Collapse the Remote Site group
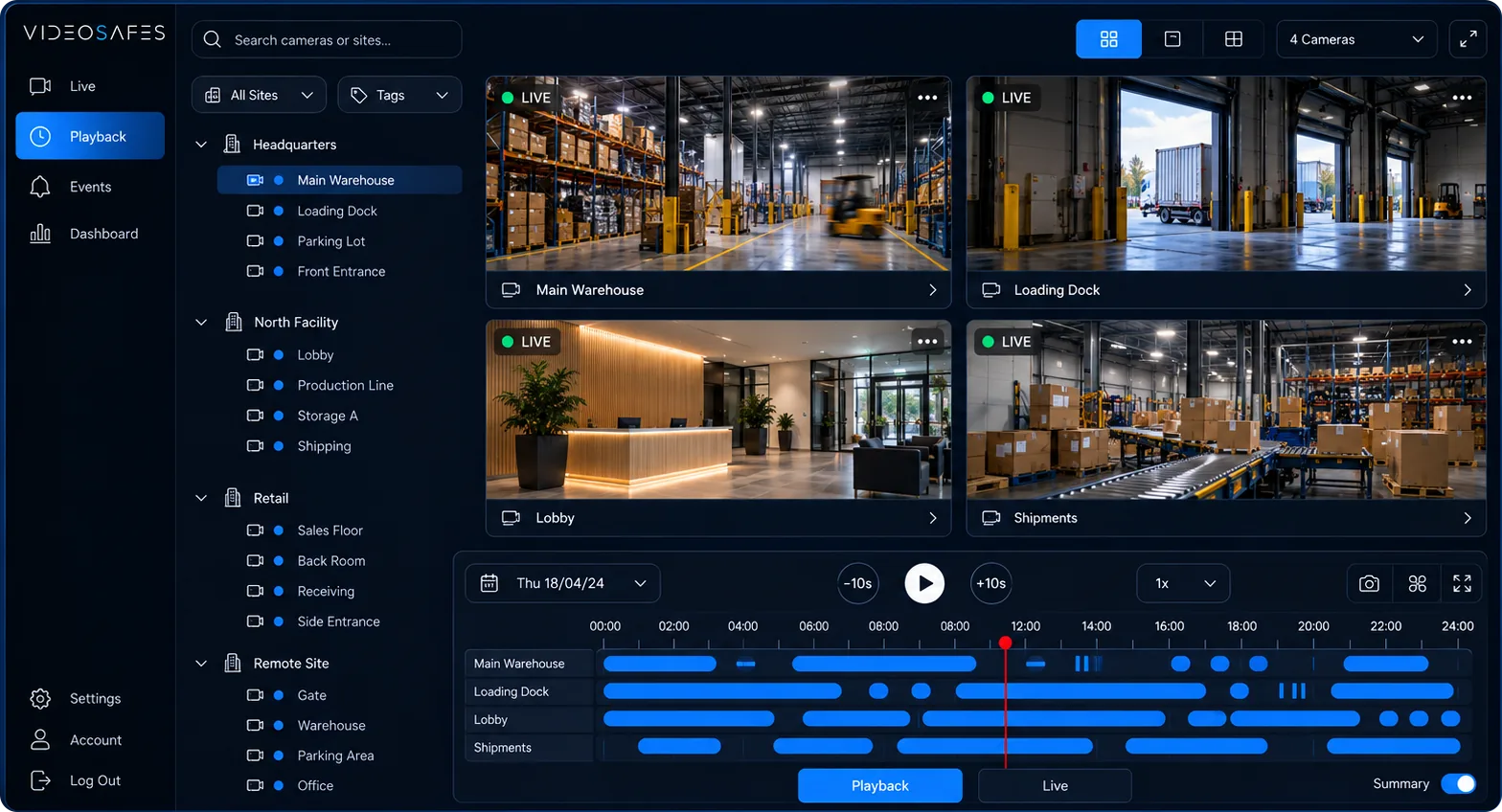Viewport: 1502px width, 812px height. (201, 663)
